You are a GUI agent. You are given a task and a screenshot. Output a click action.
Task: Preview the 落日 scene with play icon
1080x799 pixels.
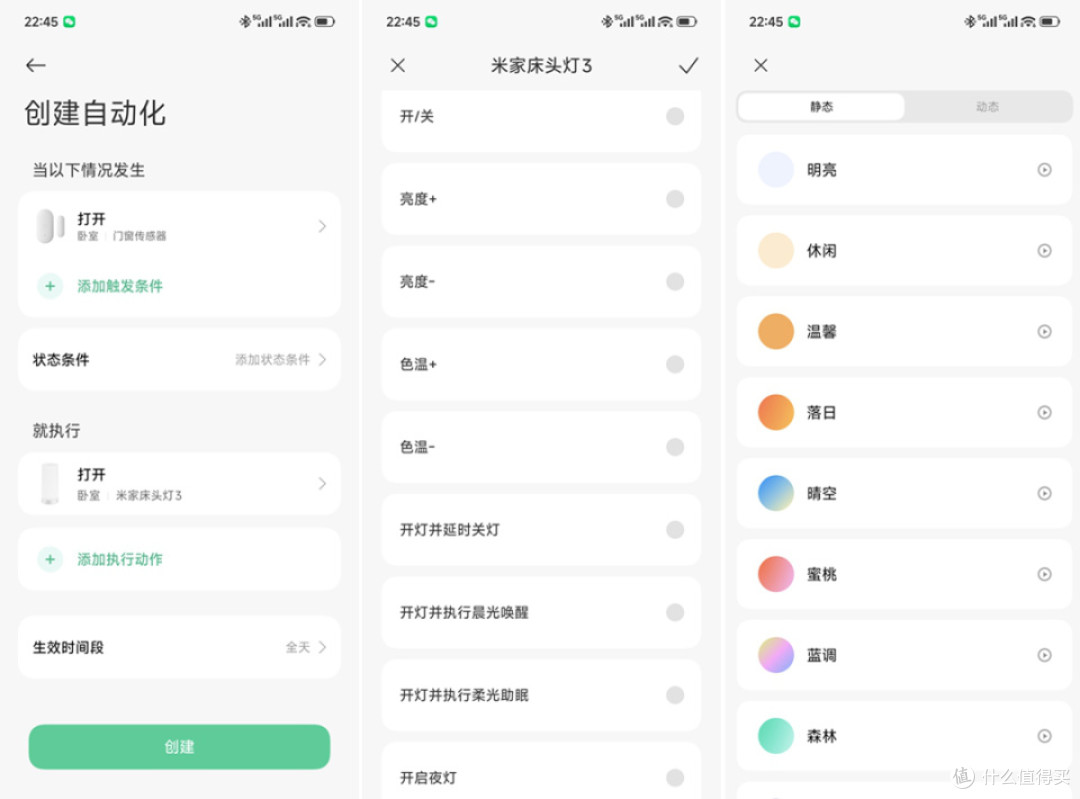click(1044, 413)
